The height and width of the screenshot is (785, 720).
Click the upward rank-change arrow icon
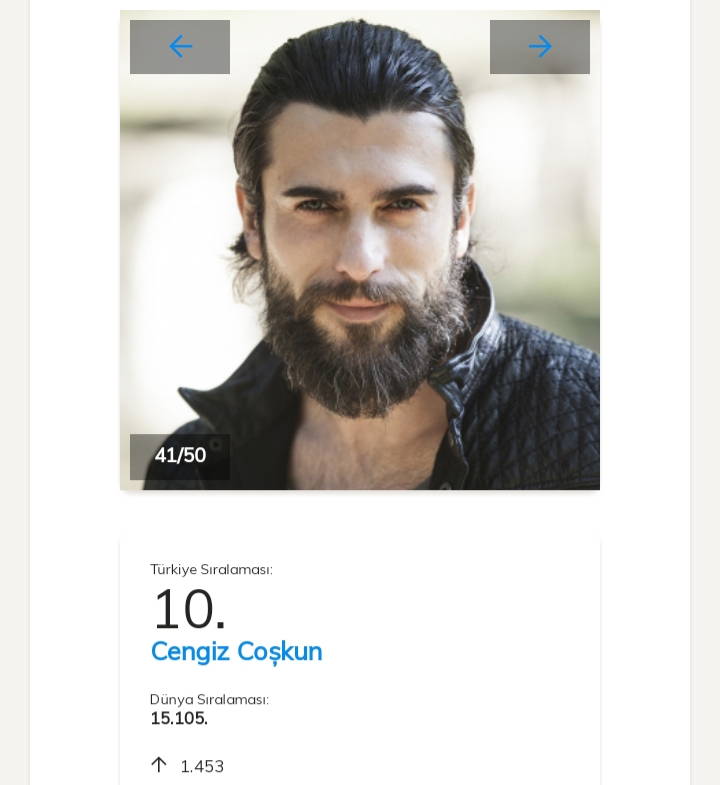pos(158,765)
